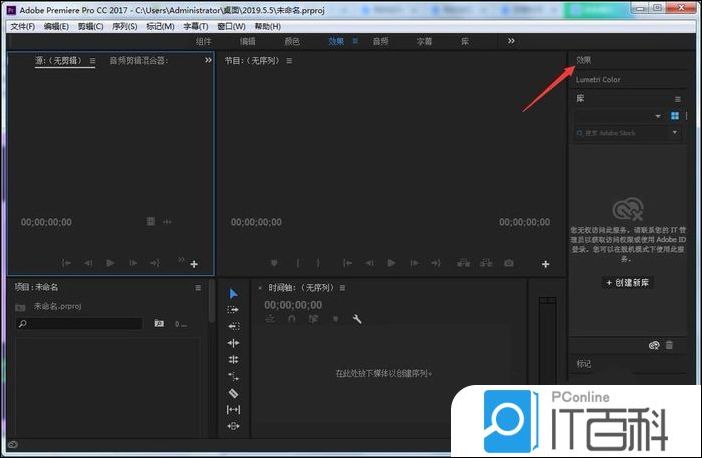The height and width of the screenshot is (458, 702).
Task: Toggle snapping magnet in timeline
Action: click(x=291, y=319)
